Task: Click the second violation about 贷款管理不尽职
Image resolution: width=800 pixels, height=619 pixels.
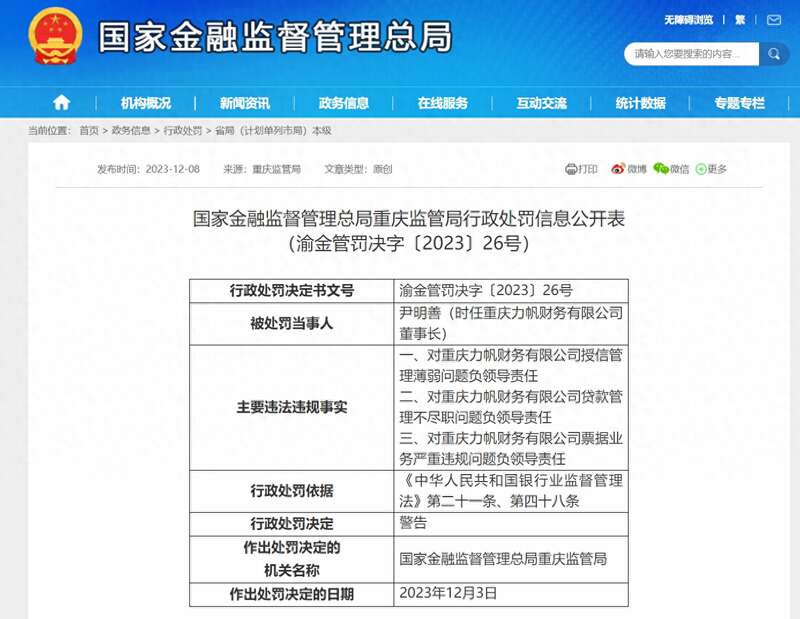Action: (x=511, y=407)
